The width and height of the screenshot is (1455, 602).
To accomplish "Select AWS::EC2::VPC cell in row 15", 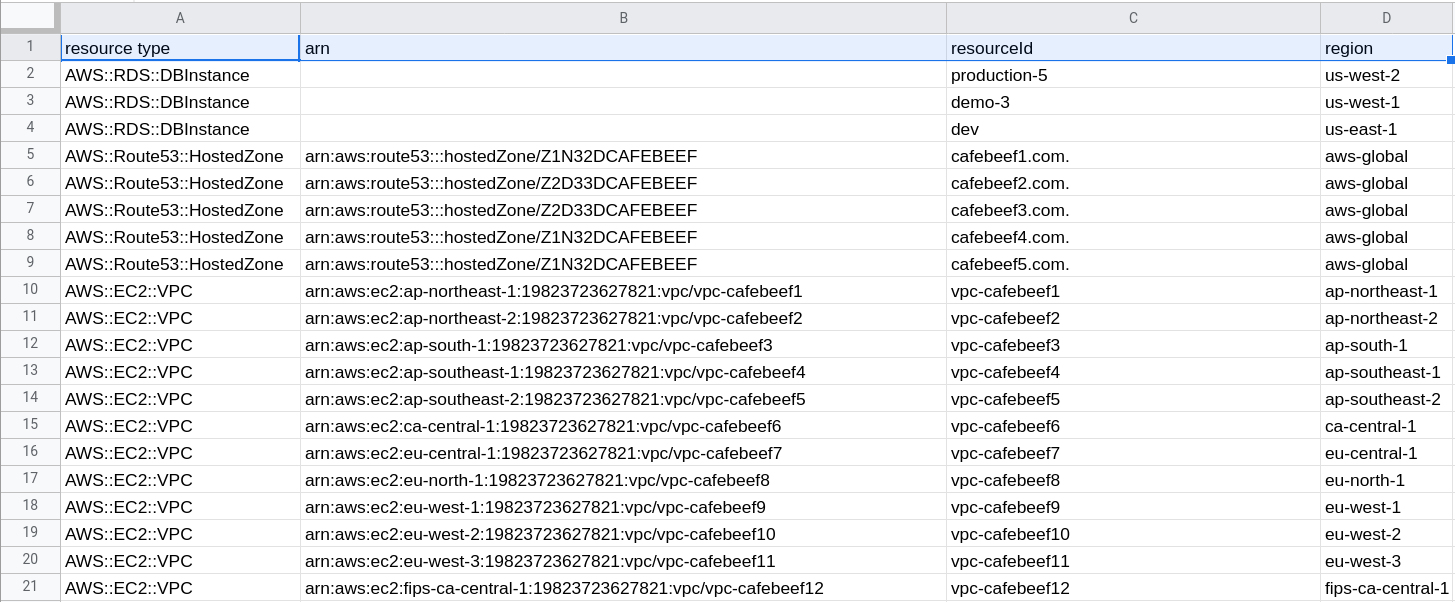I will pyautogui.click(x=180, y=425).
